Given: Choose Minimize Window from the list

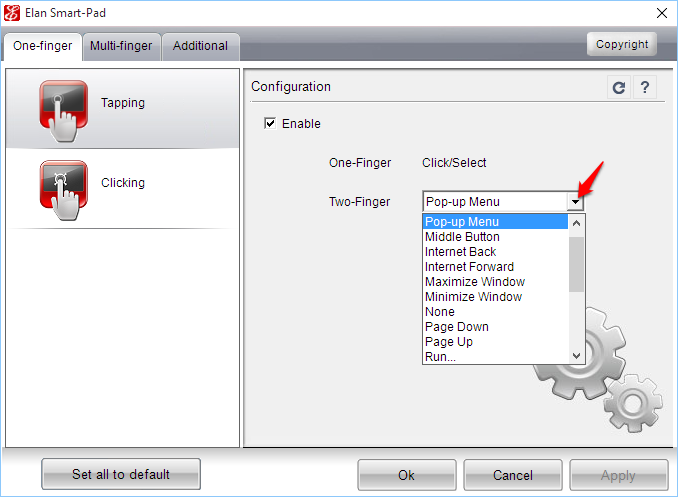Looking at the screenshot, I should (x=495, y=297).
